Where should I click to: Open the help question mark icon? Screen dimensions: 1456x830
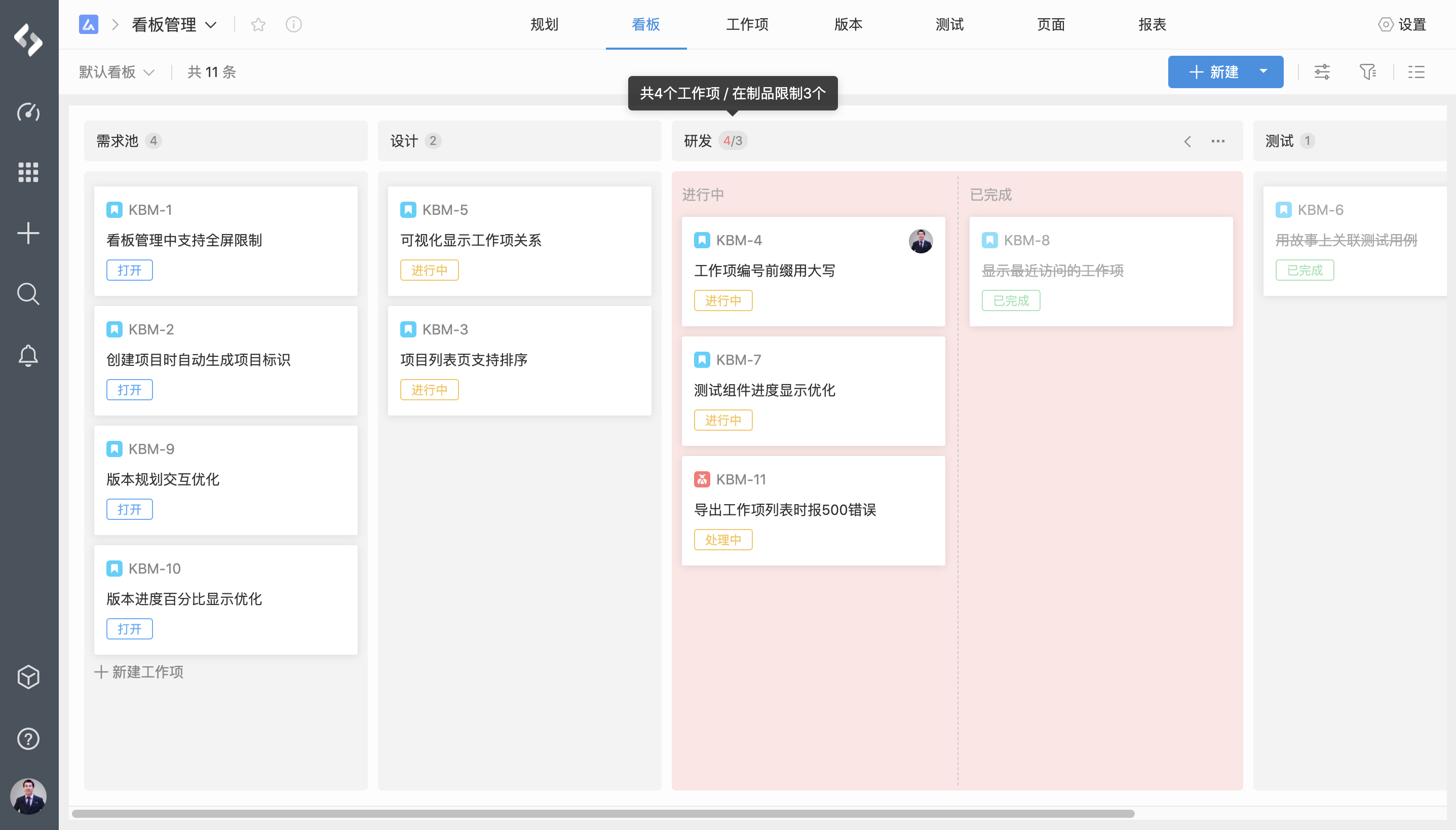click(x=28, y=739)
